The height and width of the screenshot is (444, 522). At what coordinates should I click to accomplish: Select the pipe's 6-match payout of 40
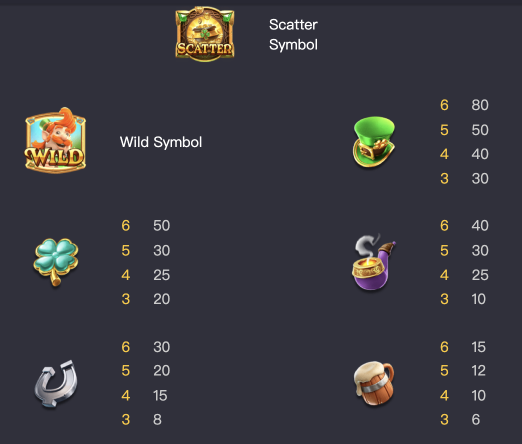[x=480, y=226]
